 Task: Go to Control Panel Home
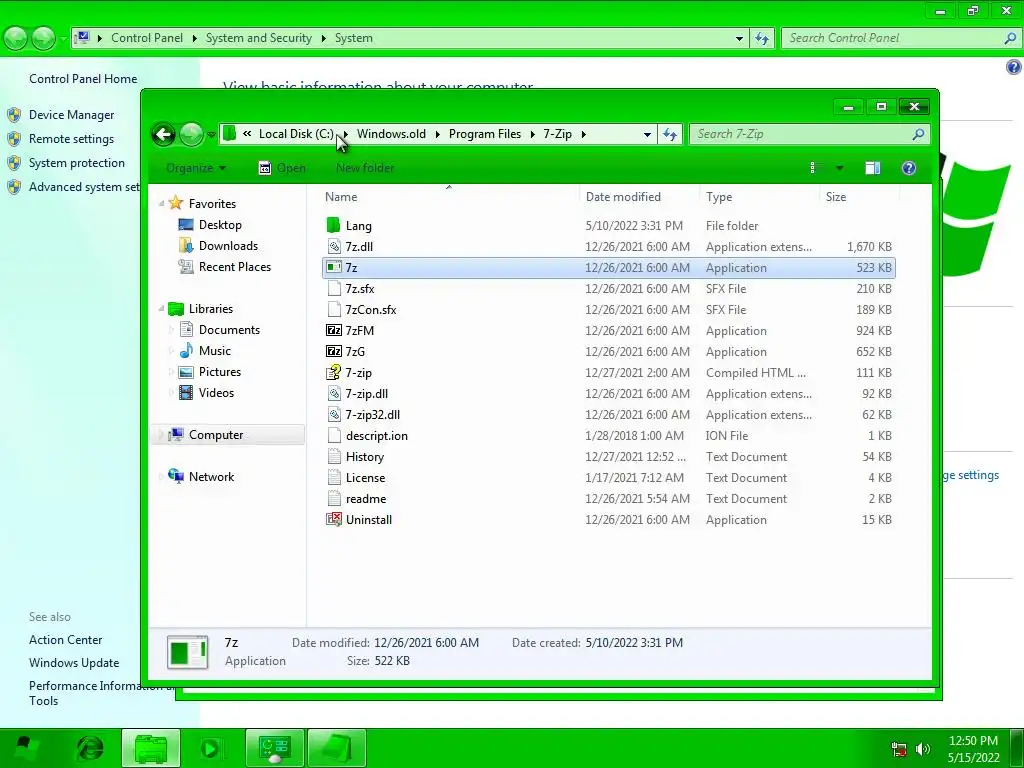tap(83, 79)
